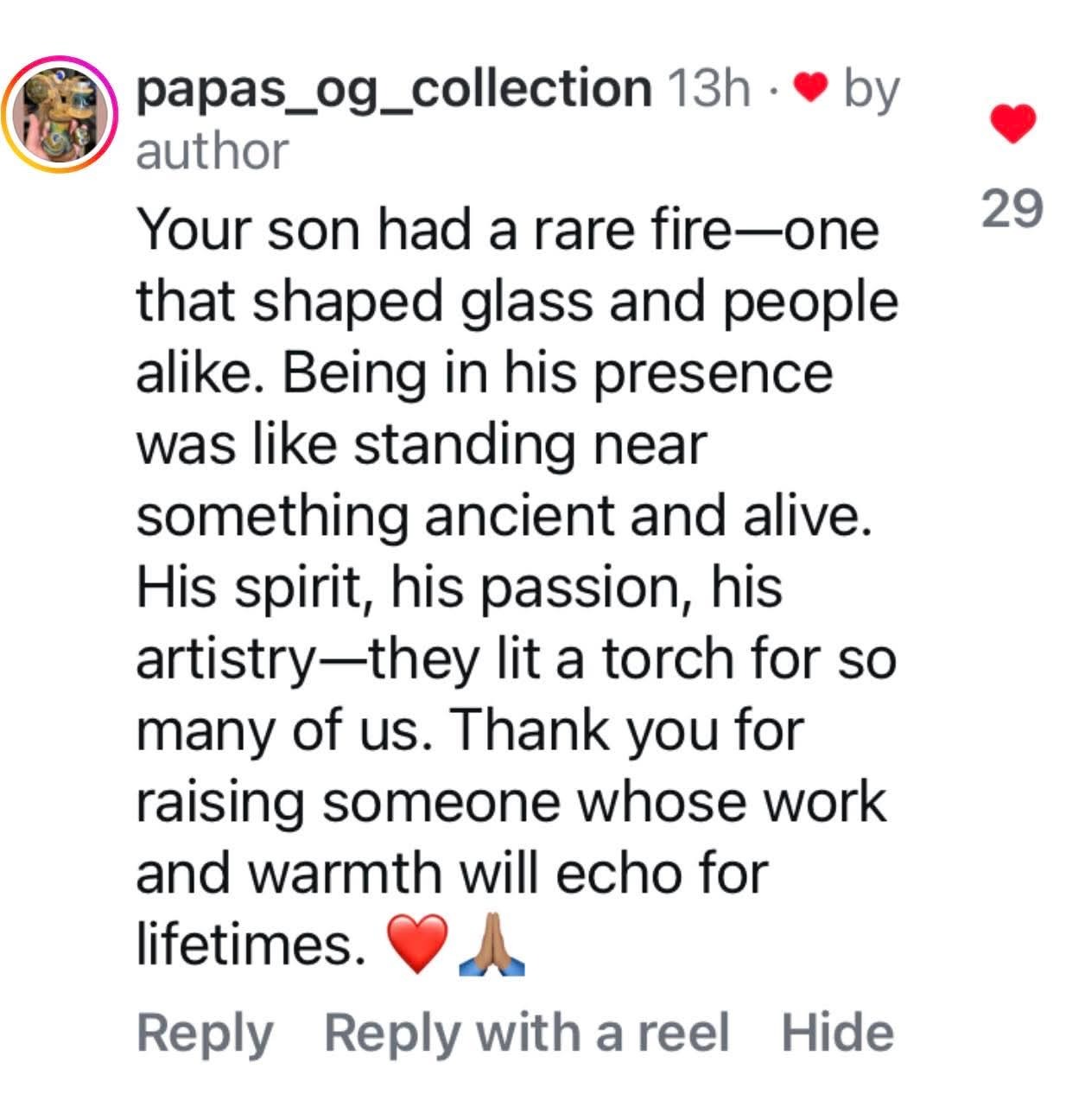
Task: Open the papas_og_collection username profile
Action: point(394,89)
